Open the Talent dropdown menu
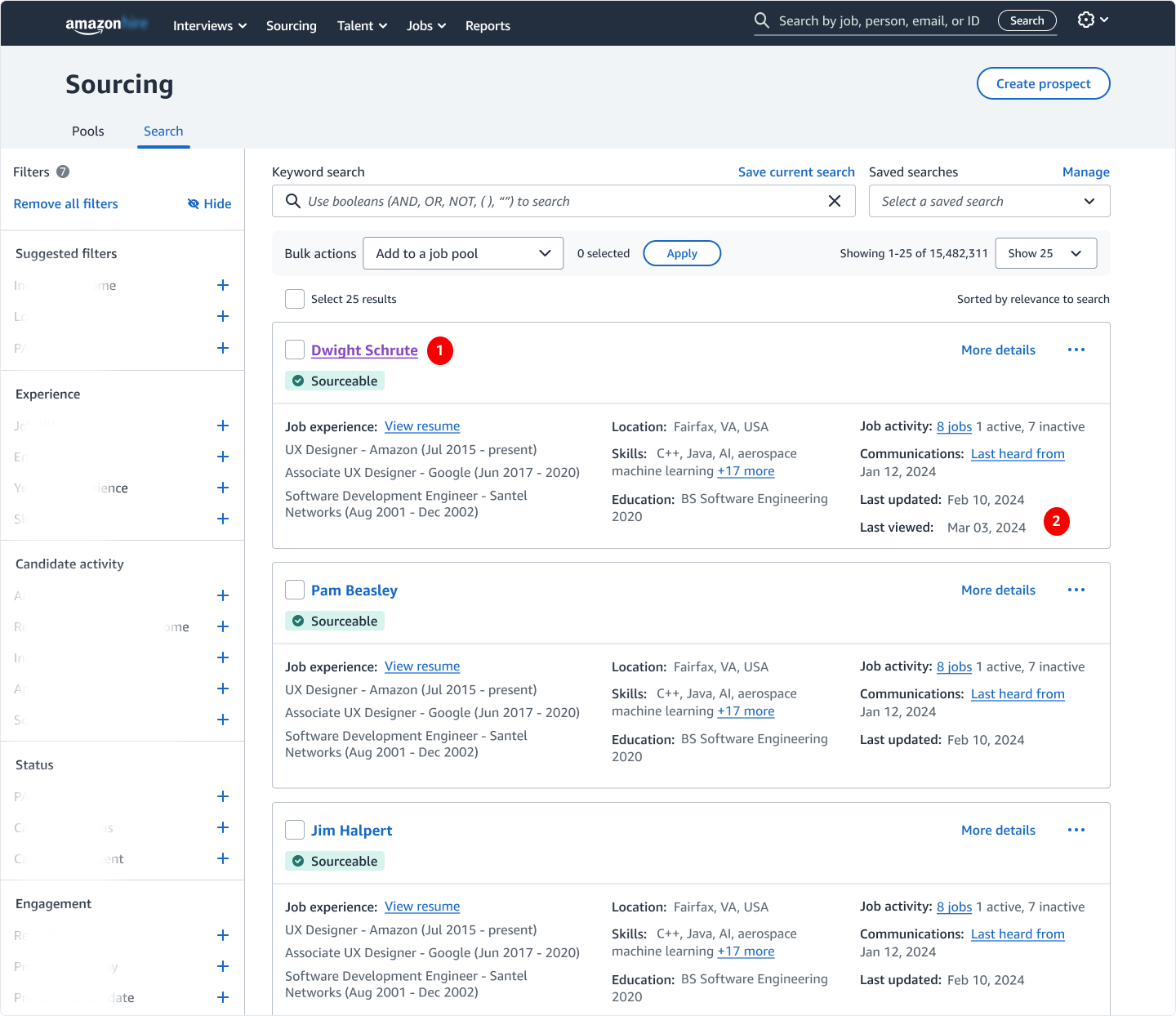 [x=363, y=25]
